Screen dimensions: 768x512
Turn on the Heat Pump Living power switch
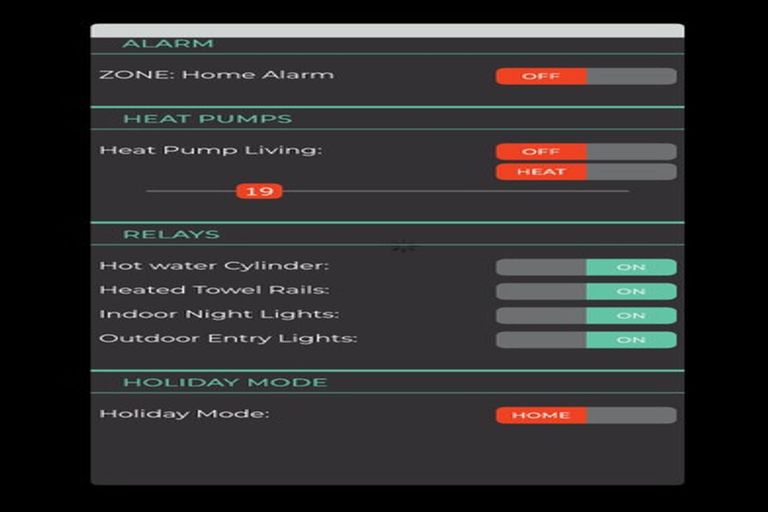tap(585, 152)
